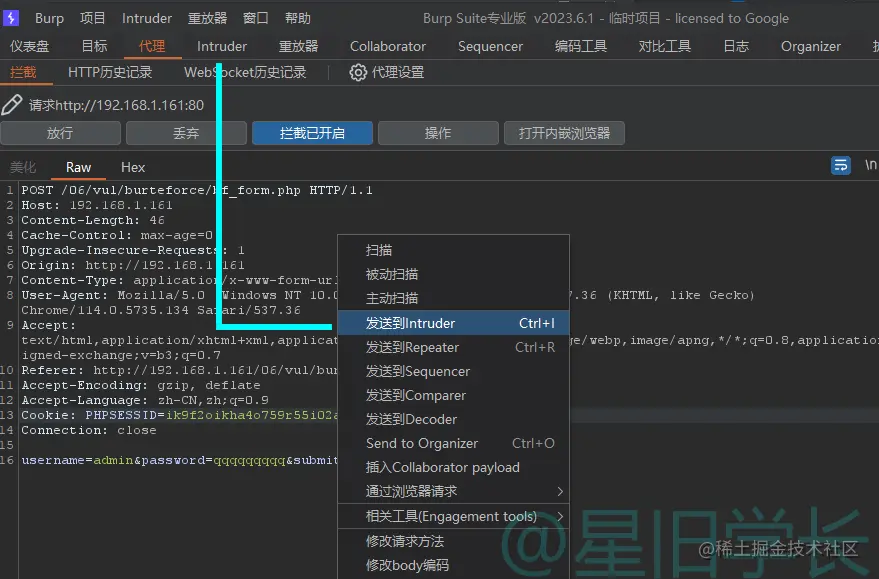Select the 拦截 sub-tab
Screen dimensions: 879x579
(x=23, y=72)
